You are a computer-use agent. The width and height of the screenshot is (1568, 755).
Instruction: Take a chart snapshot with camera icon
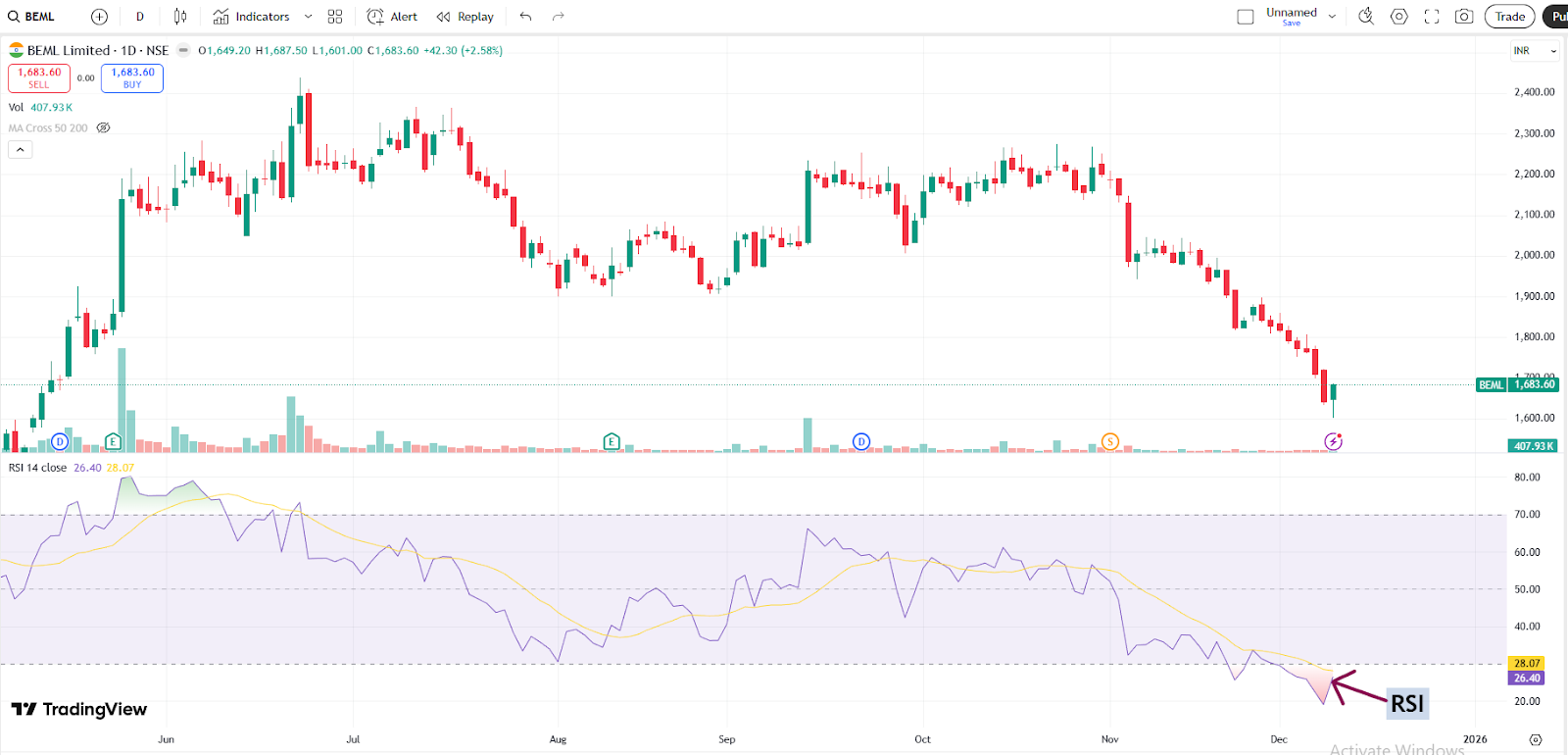coord(1464,17)
